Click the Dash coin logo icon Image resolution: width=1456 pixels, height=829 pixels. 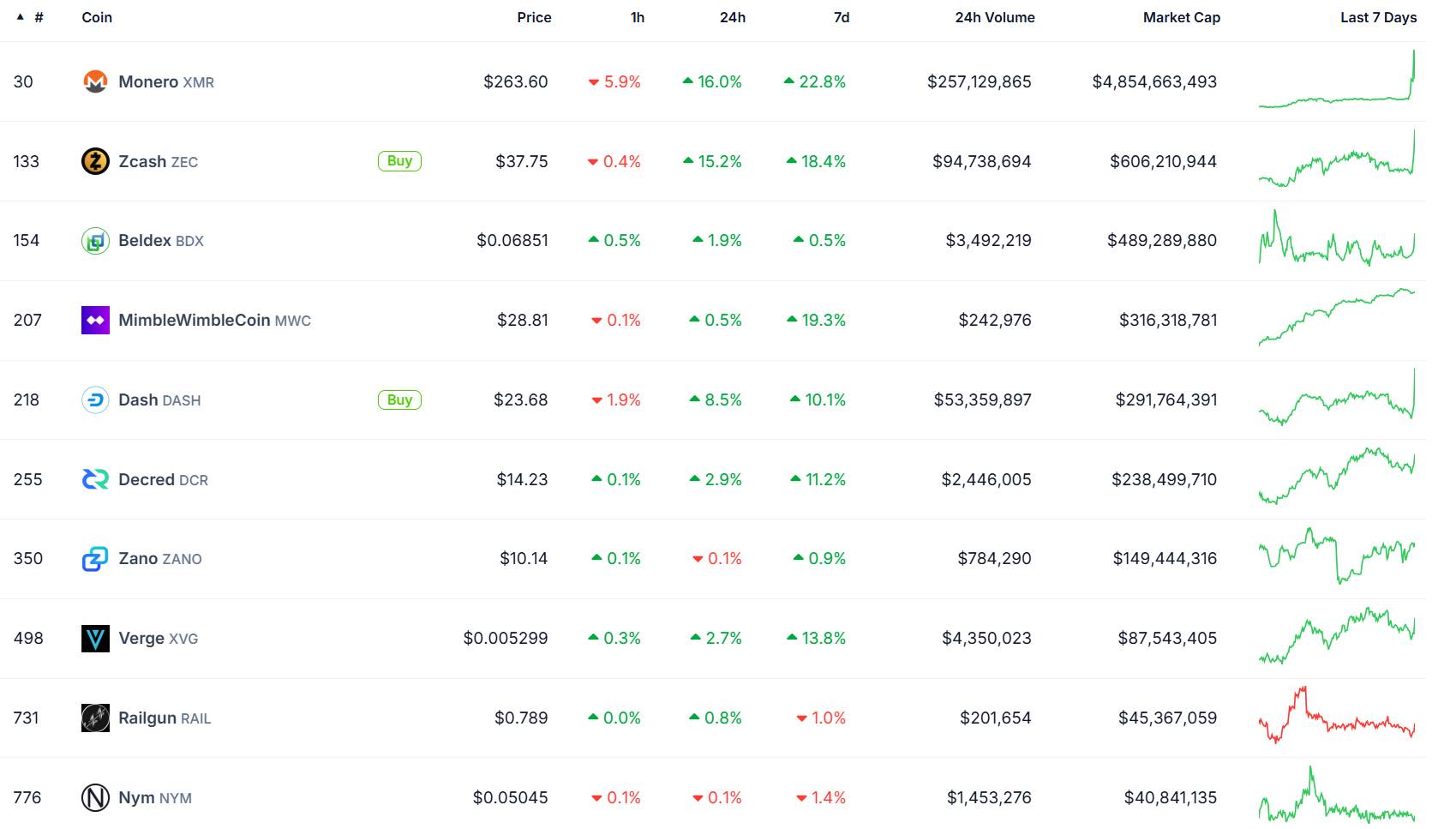click(x=95, y=400)
